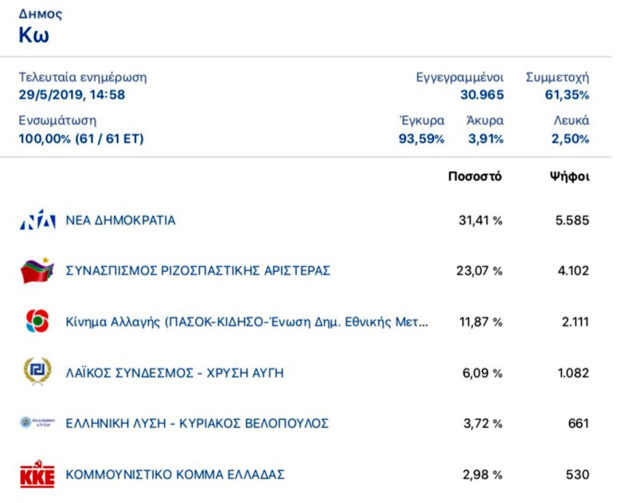The height and width of the screenshot is (503, 620).
Task: Select KKE vote count 530
Action: (578, 474)
